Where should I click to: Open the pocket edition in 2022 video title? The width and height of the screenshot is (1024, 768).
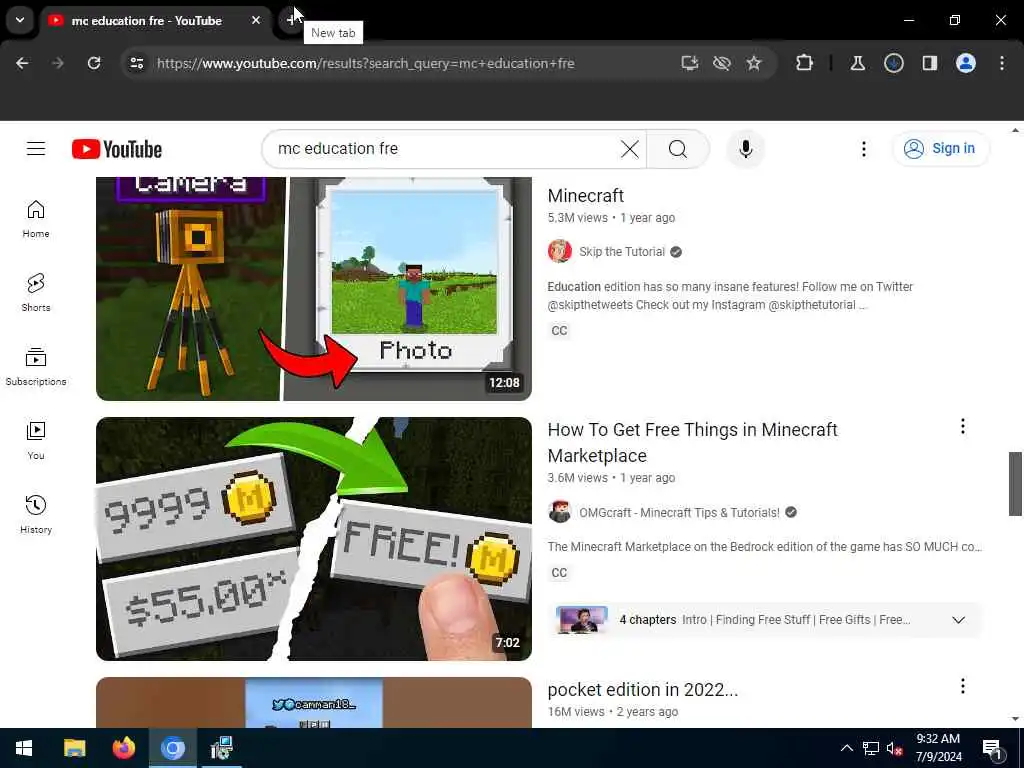[x=643, y=690]
